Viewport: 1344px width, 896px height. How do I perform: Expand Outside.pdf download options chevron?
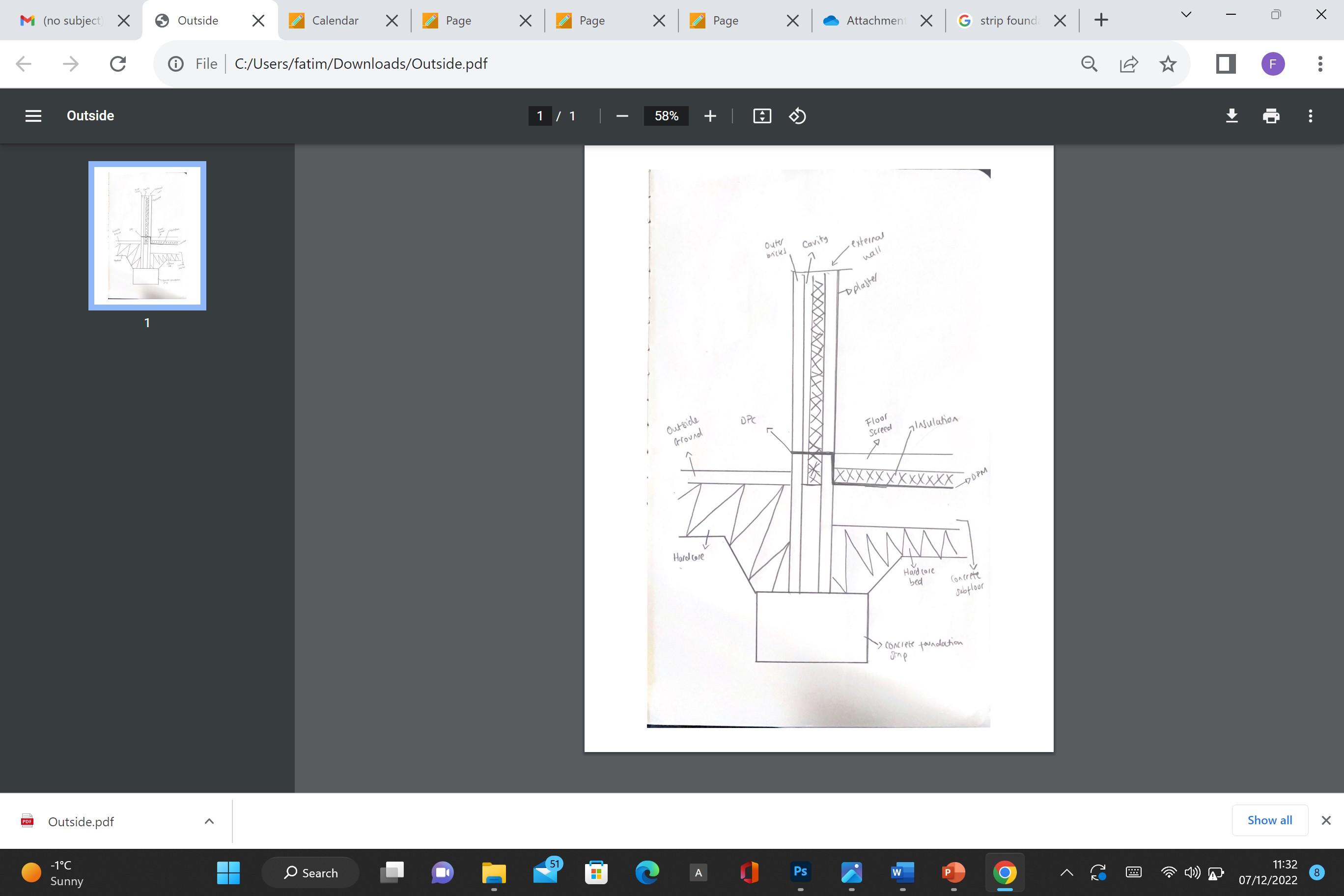[x=209, y=821]
